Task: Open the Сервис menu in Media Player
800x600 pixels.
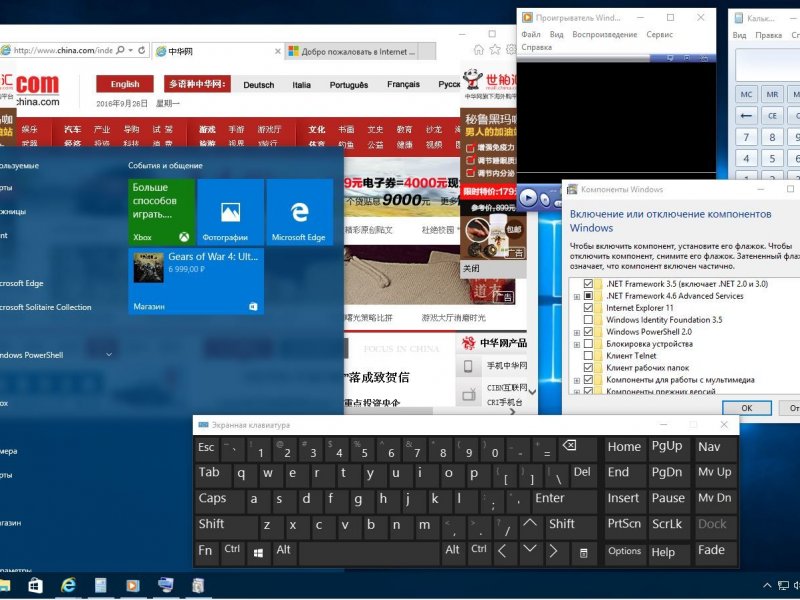Action: (659, 34)
